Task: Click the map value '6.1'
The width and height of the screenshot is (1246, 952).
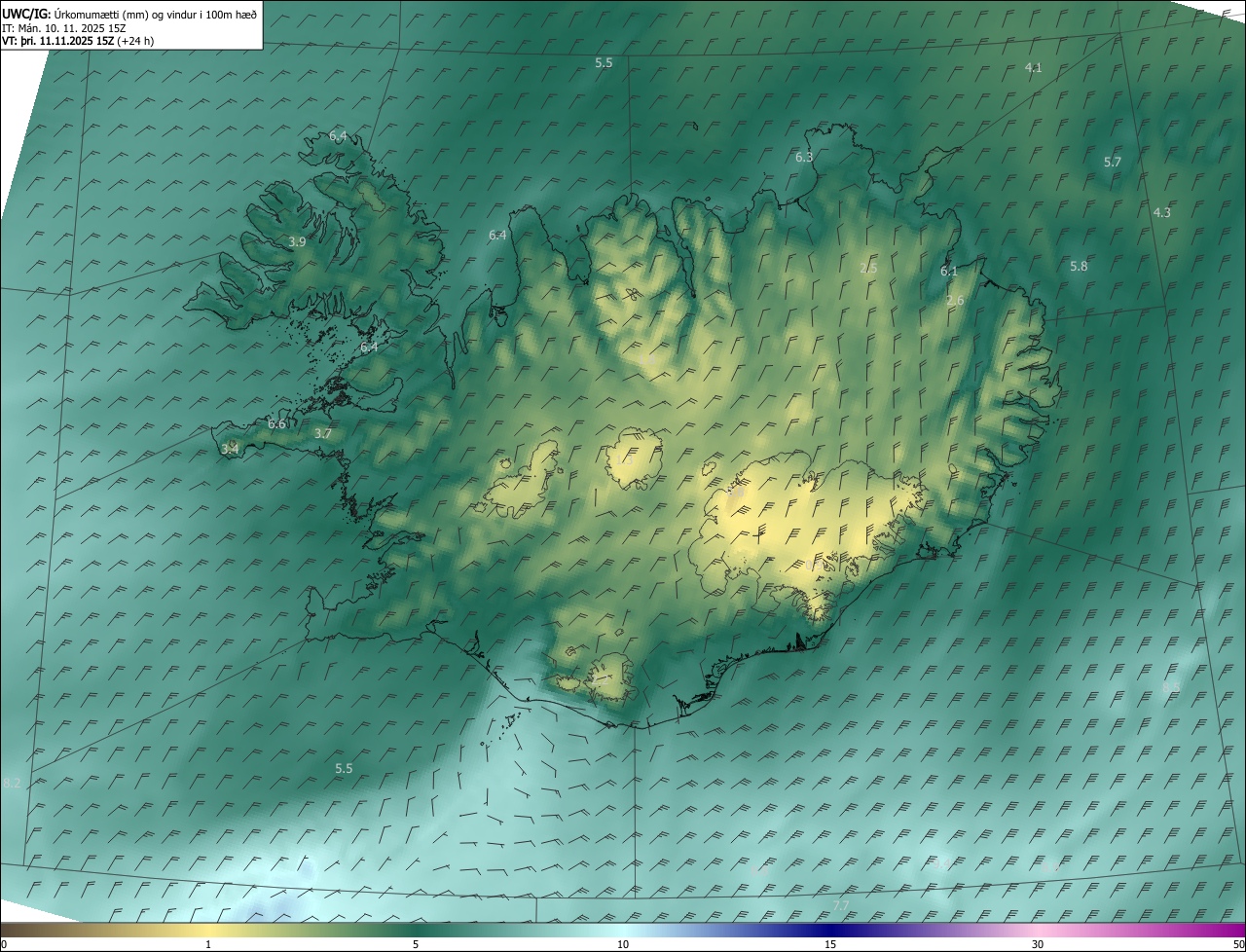Action: [x=949, y=271]
